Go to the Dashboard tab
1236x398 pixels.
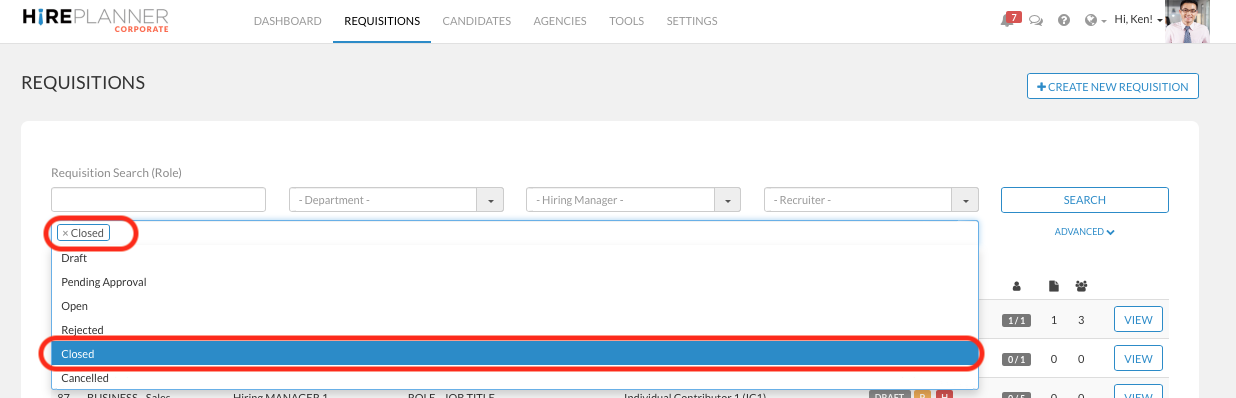(288, 21)
